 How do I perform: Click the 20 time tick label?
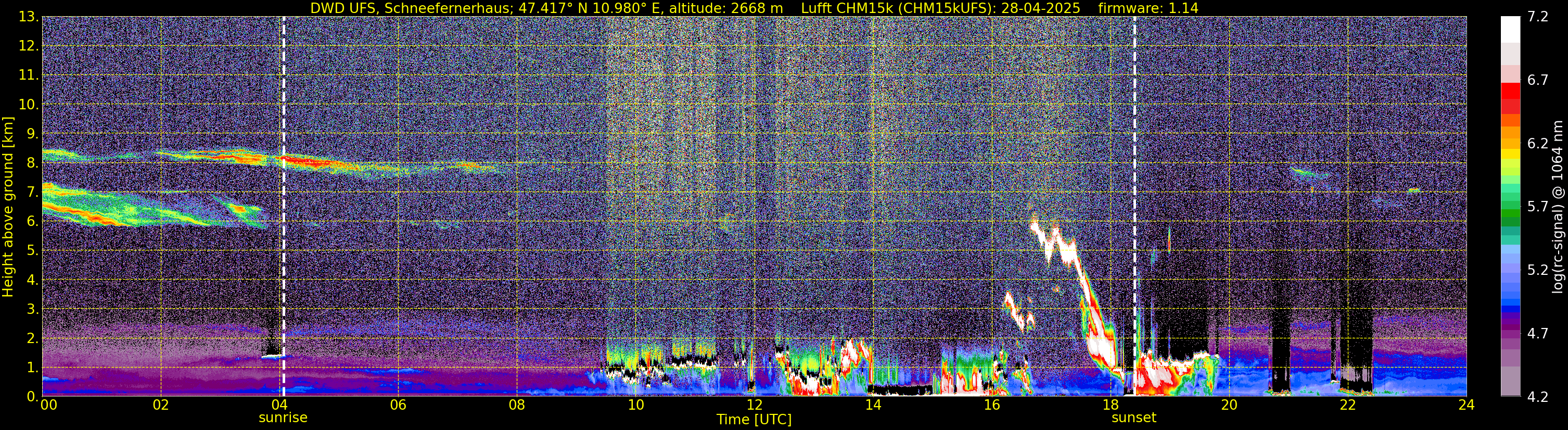[1229, 404]
